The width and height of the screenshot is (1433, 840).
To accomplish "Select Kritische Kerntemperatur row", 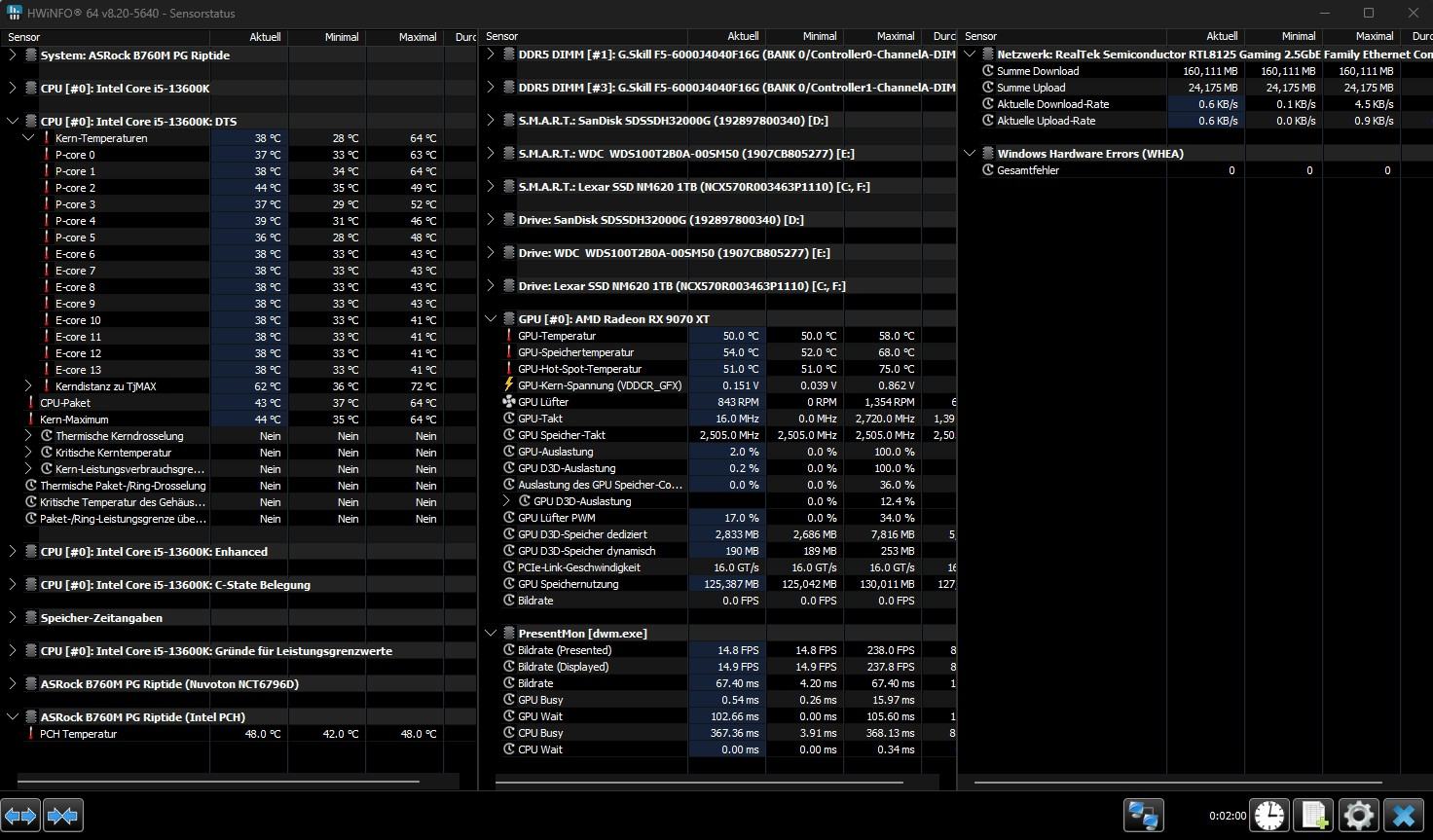I will tap(239, 453).
